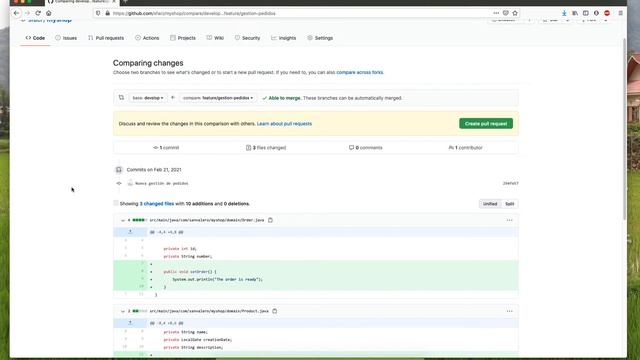This screenshot has width=640, height=360.
Task: Switch to the Pull requests tab
Action: (106, 38)
